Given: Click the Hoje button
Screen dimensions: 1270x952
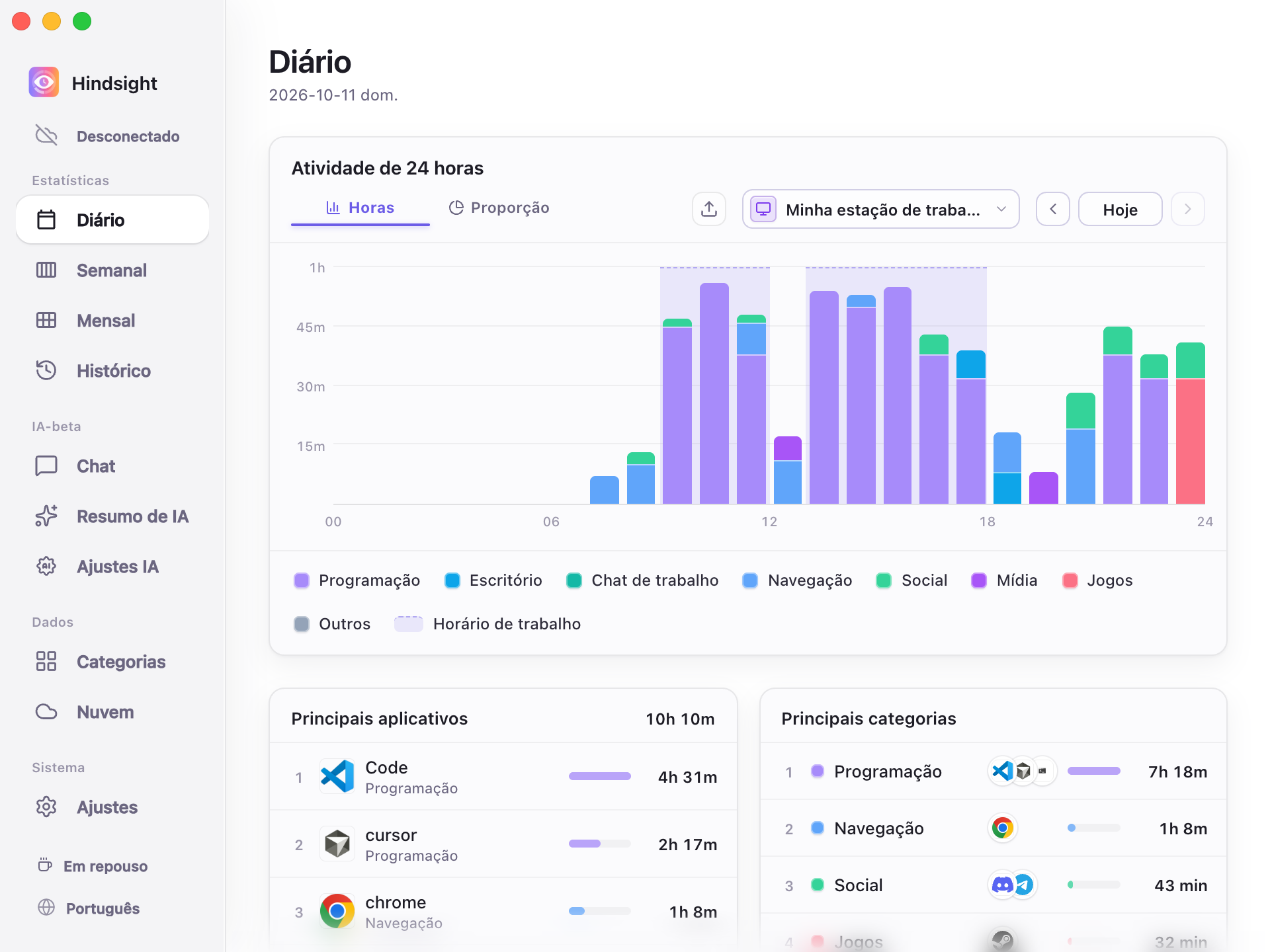Looking at the screenshot, I should pos(1121,210).
